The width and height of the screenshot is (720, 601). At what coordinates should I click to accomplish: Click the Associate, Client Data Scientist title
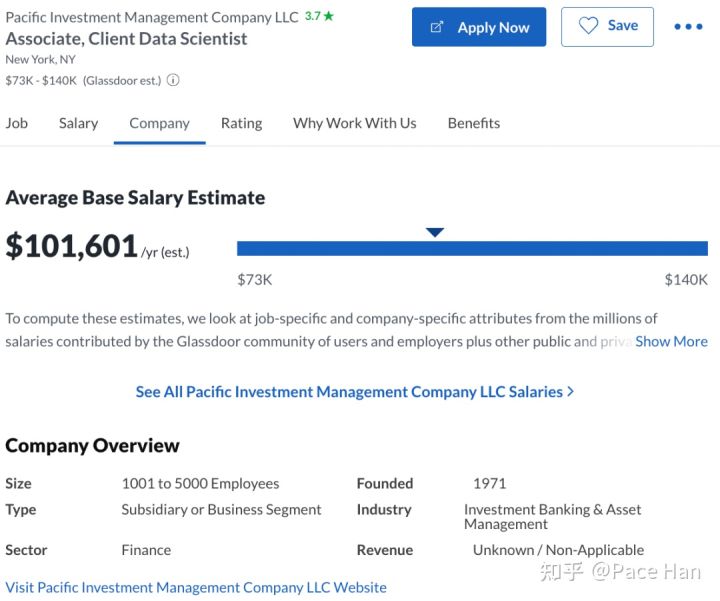tap(126, 39)
